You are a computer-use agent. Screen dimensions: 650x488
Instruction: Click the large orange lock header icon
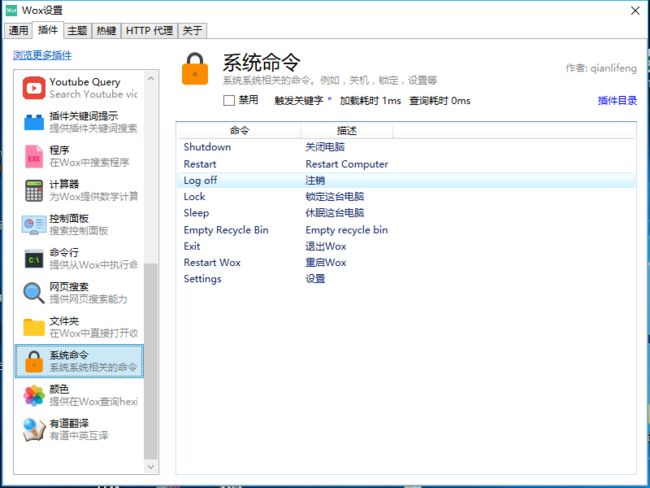(195, 69)
